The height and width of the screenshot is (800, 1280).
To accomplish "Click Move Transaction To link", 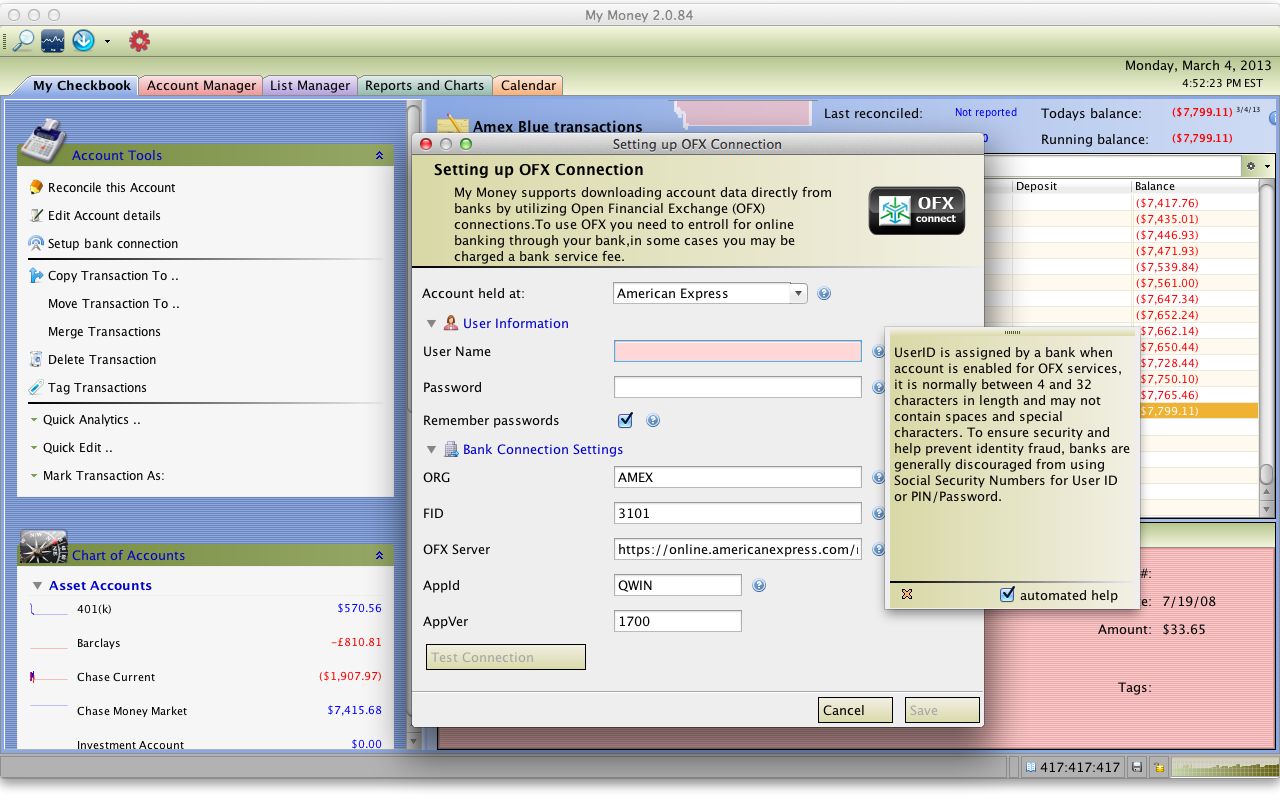I will [x=114, y=303].
